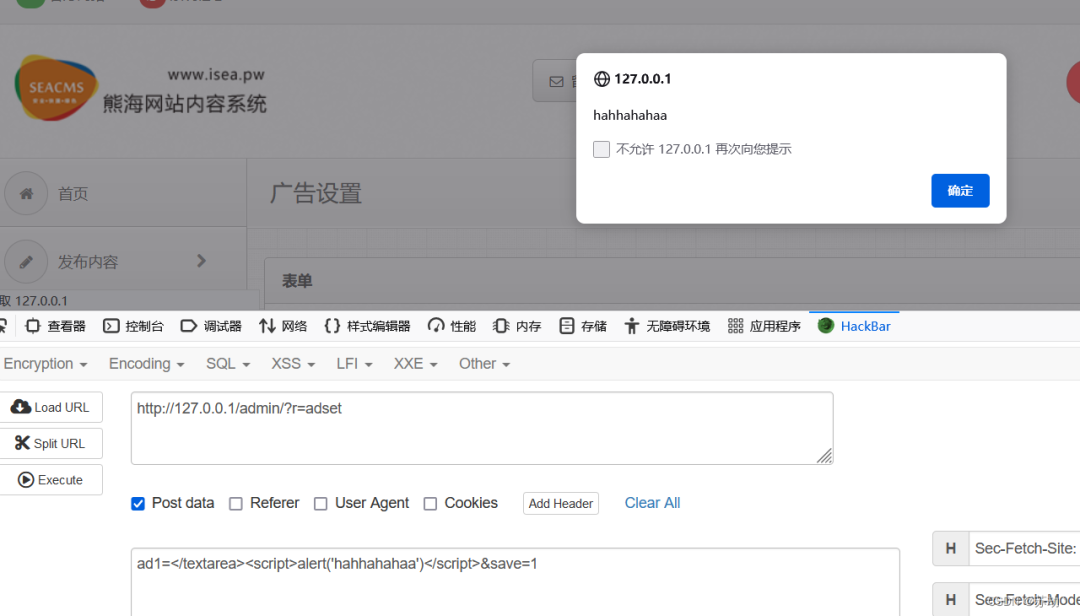Click the URL textarea with 127.0.0.1/admin
Image resolution: width=1080 pixels, height=616 pixels.
[482, 428]
